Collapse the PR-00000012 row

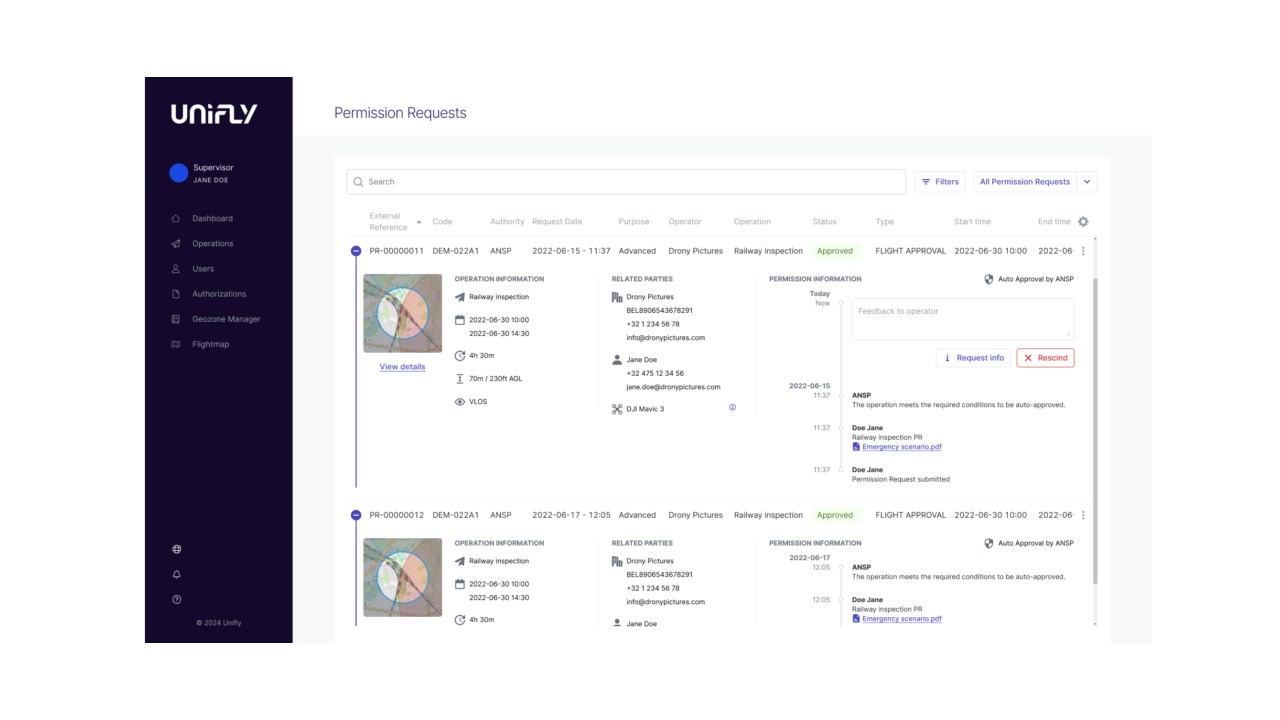coord(356,515)
